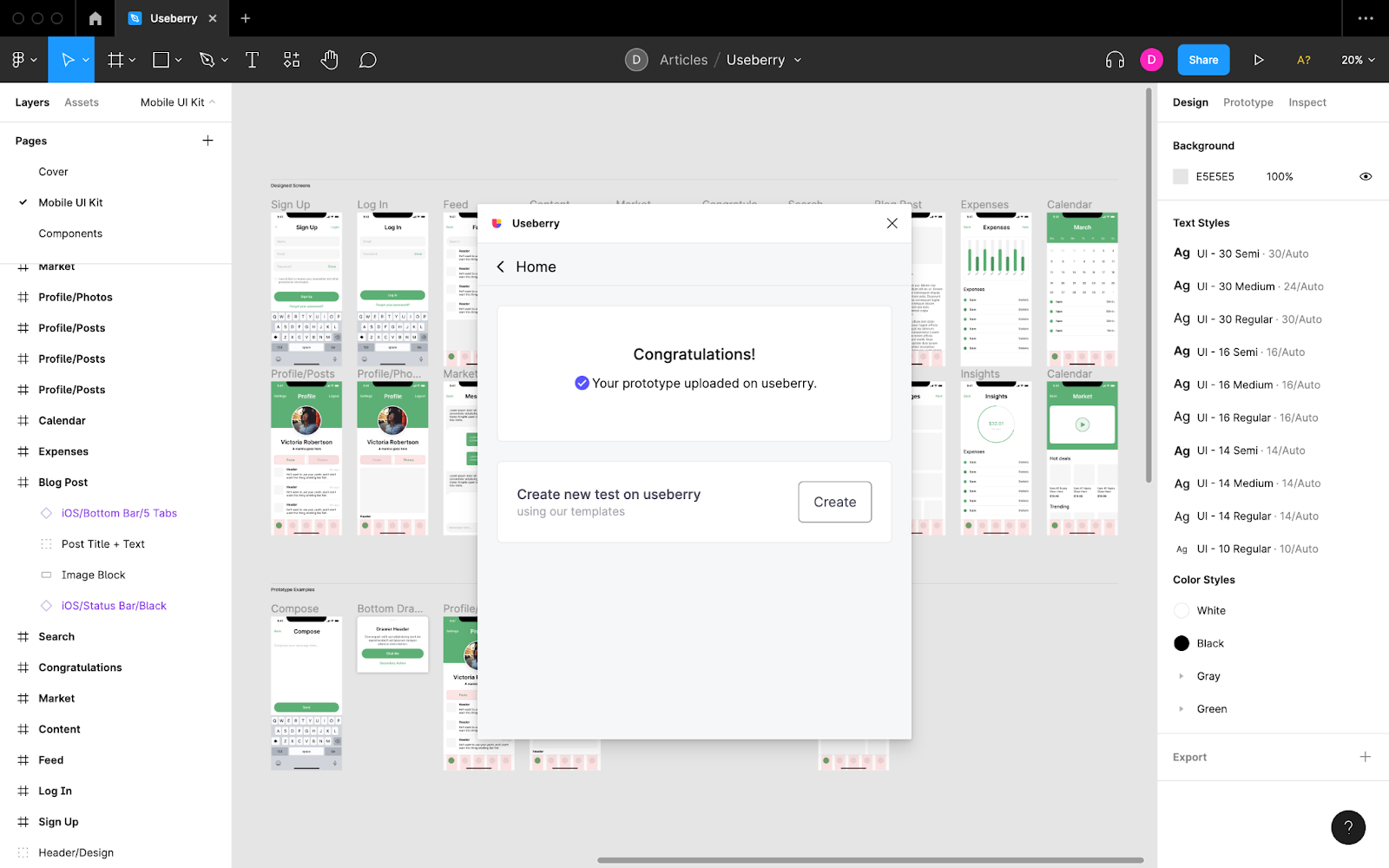Expand the Green color styles group
The width and height of the screenshot is (1389, 868).
pos(1181,709)
